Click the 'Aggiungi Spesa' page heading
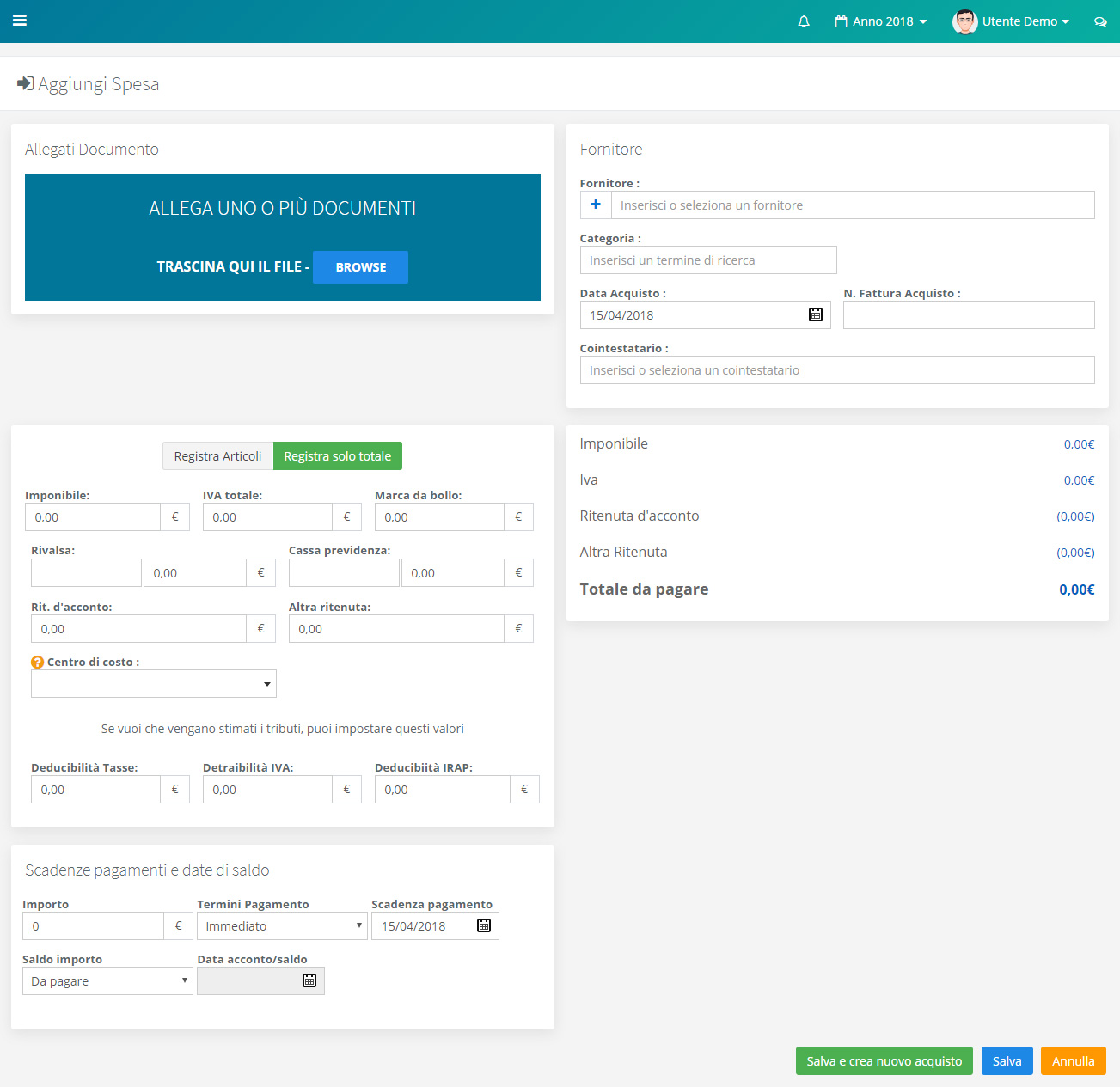Image resolution: width=1120 pixels, height=1087 pixels. pos(98,83)
